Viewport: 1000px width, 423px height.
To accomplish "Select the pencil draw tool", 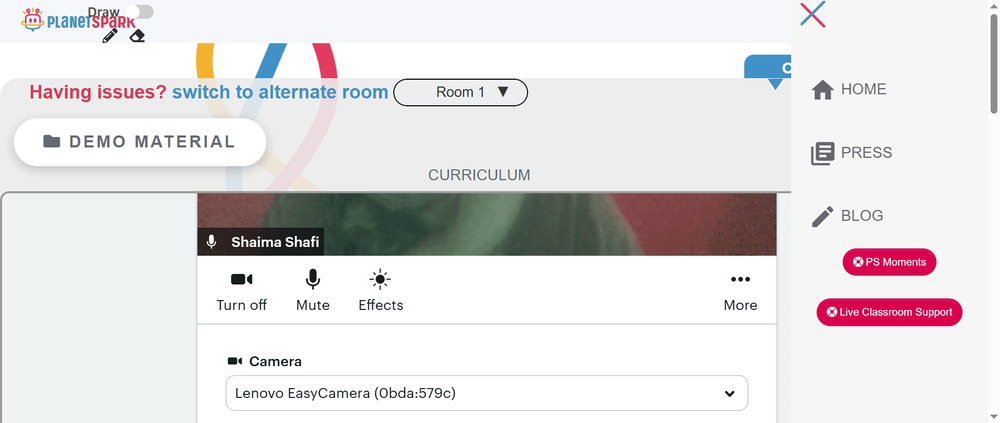I will click(x=110, y=36).
